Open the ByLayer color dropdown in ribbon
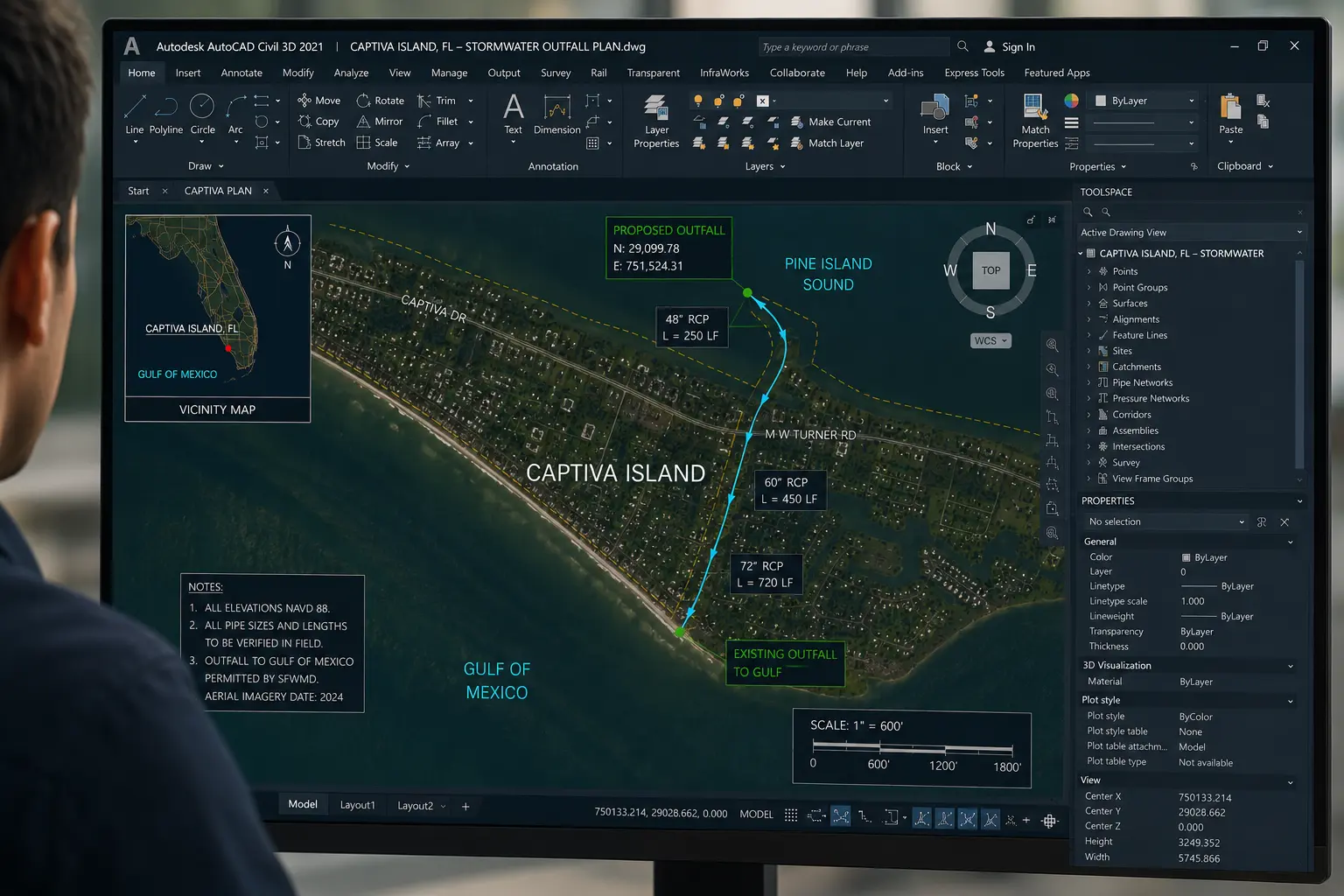The height and width of the screenshot is (896, 1344). click(x=1142, y=101)
